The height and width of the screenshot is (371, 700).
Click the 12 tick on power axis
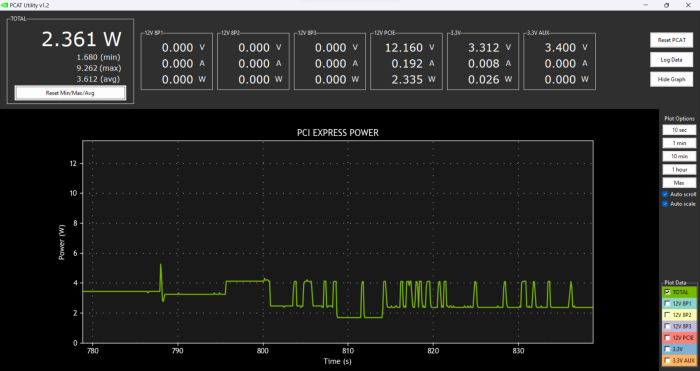(x=73, y=163)
